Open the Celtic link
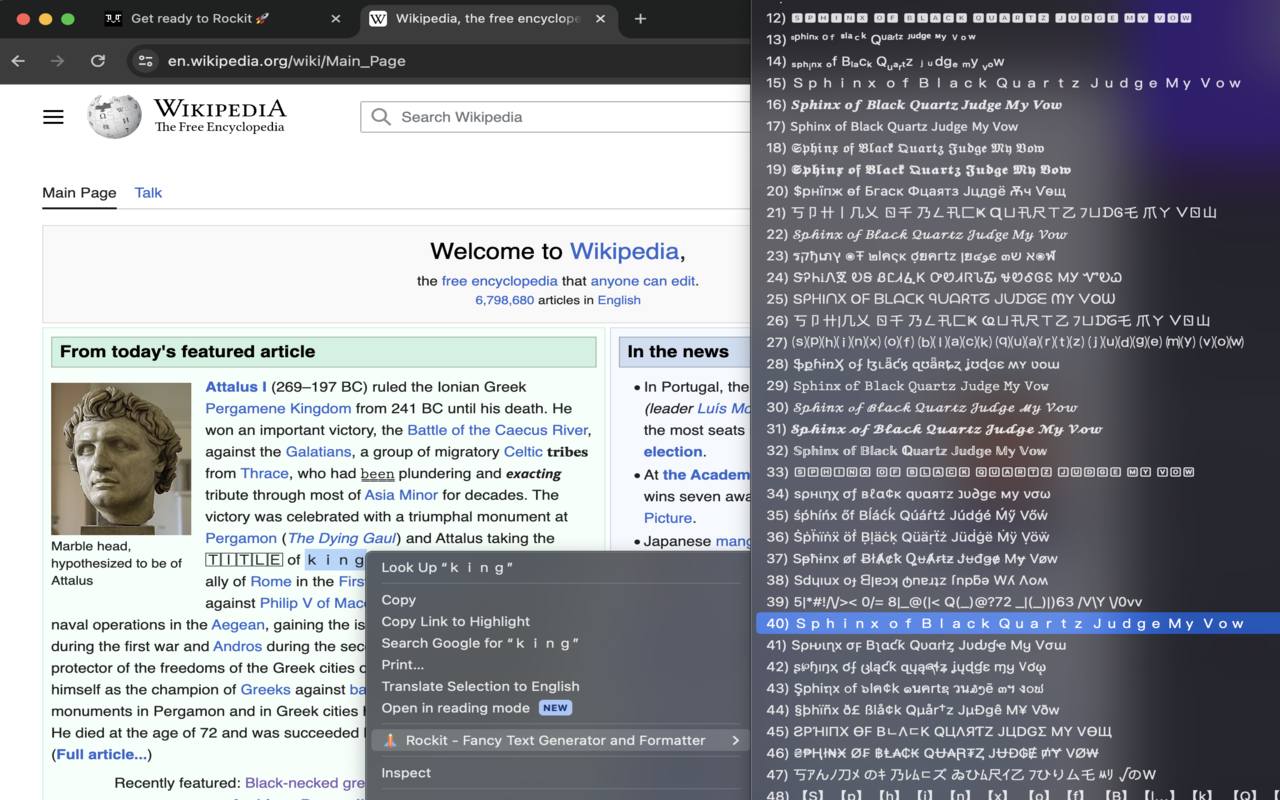The width and height of the screenshot is (1280, 800). click(x=523, y=452)
